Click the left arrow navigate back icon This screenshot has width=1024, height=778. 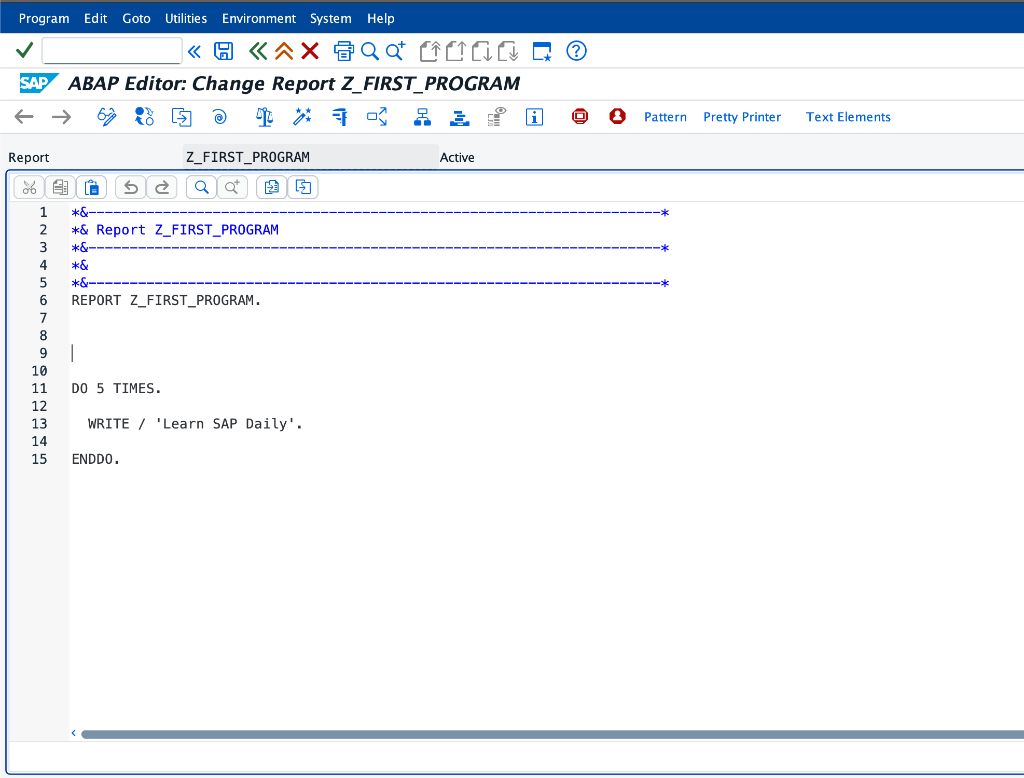[x=24, y=117]
